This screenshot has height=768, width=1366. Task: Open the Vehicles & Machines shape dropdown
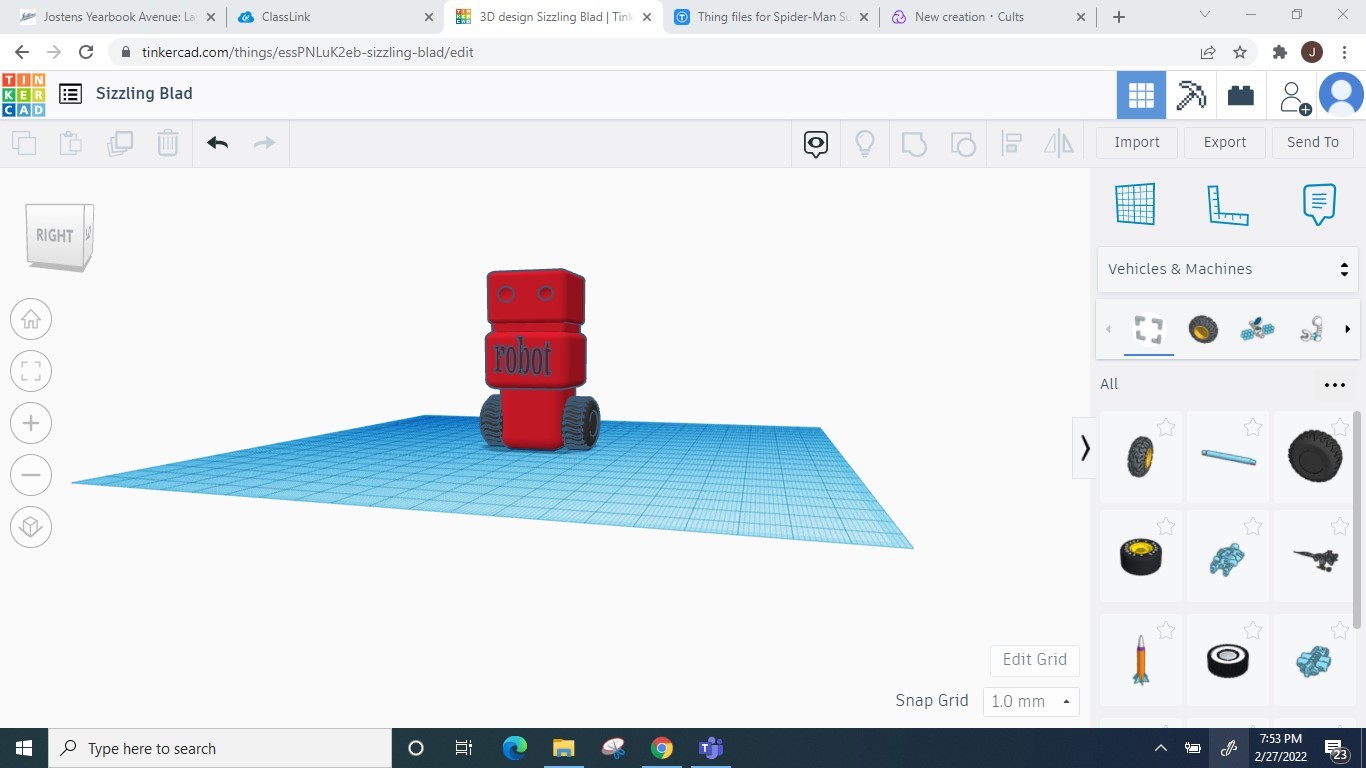(x=1227, y=269)
